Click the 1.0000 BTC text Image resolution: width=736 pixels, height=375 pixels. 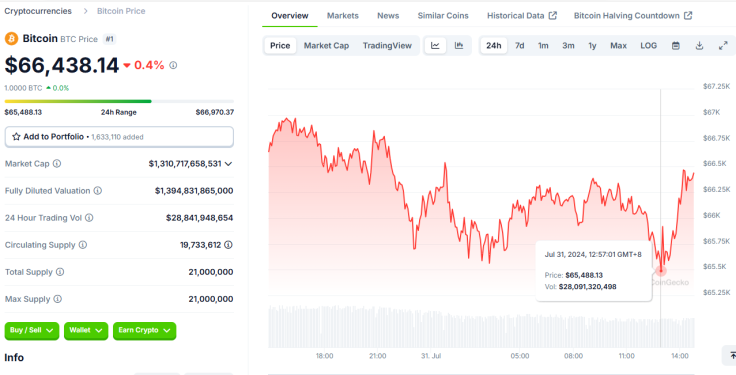23,88
